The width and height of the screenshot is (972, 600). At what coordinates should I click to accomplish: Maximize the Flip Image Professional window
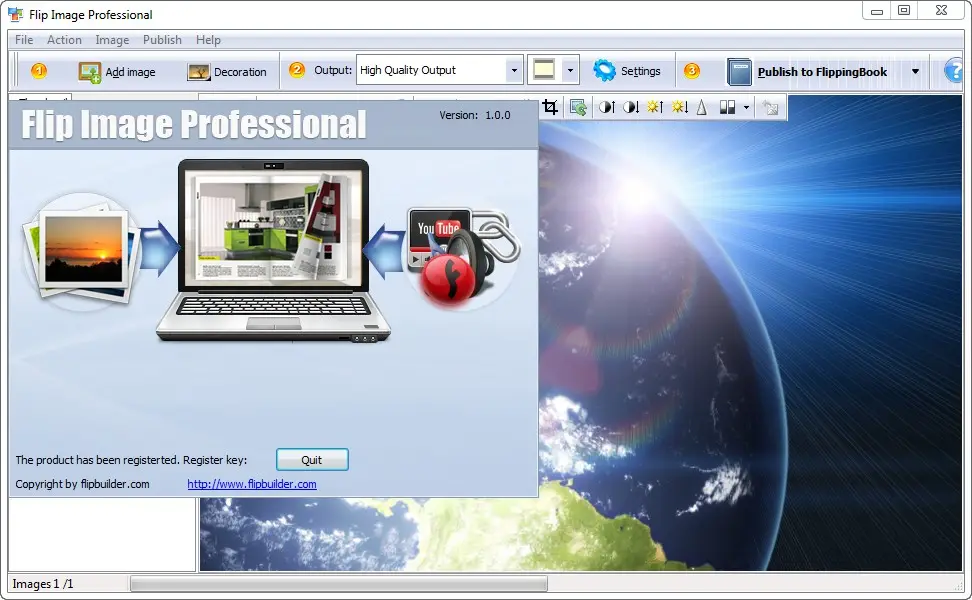tap(904, 11)
